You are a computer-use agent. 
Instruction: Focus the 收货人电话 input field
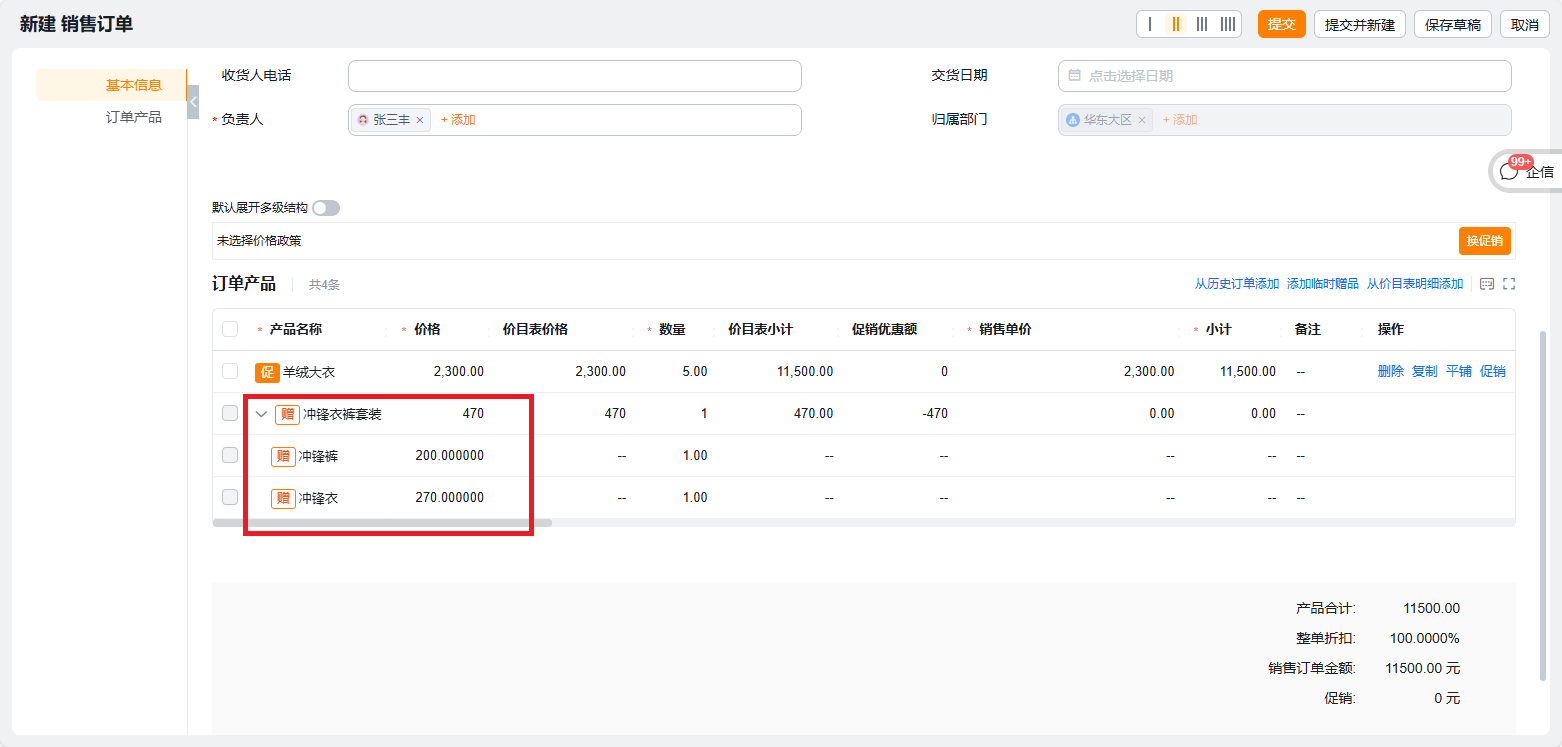[x=575, y=76]
